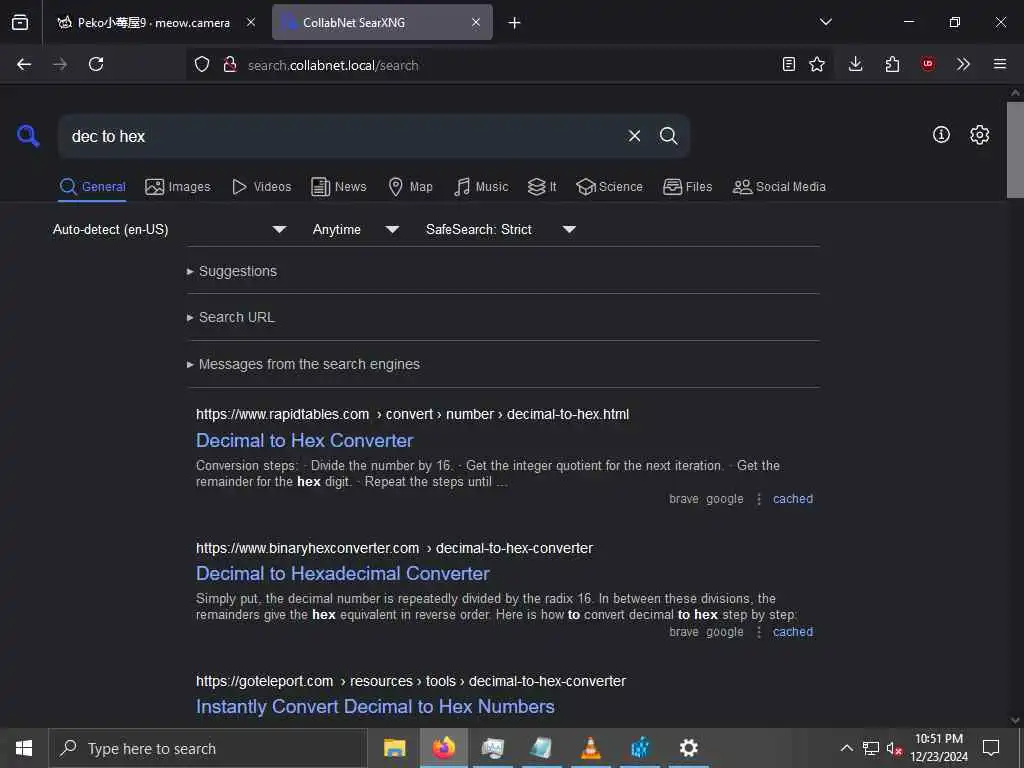
Task: Click the goteleport.com result URL
Action: (411, 681)
